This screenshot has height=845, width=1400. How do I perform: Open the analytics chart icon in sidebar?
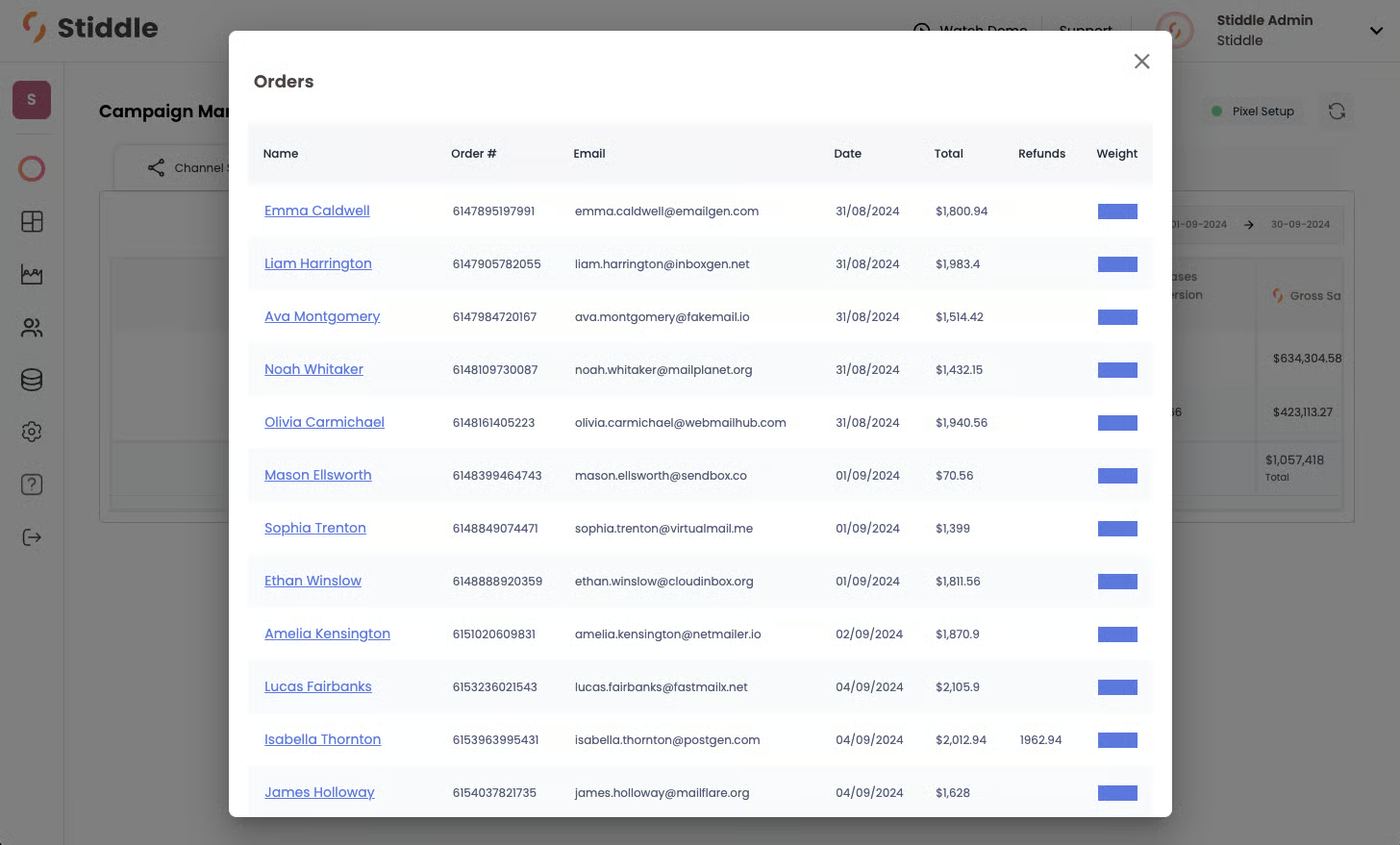tap(32, 274)
